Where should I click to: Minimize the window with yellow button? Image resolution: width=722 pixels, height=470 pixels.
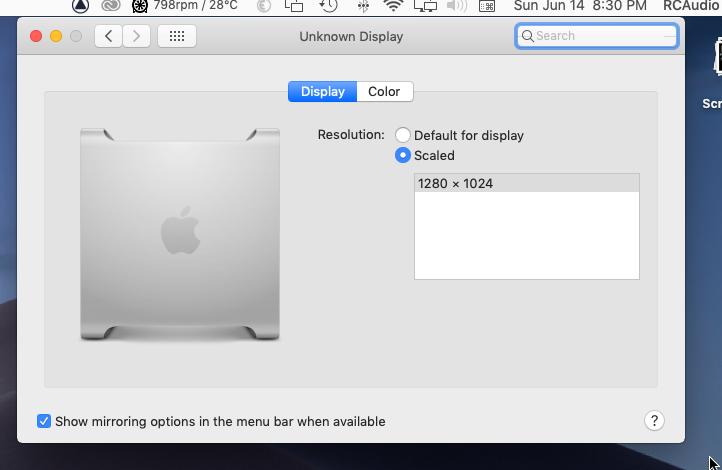[x=56, y=36]
